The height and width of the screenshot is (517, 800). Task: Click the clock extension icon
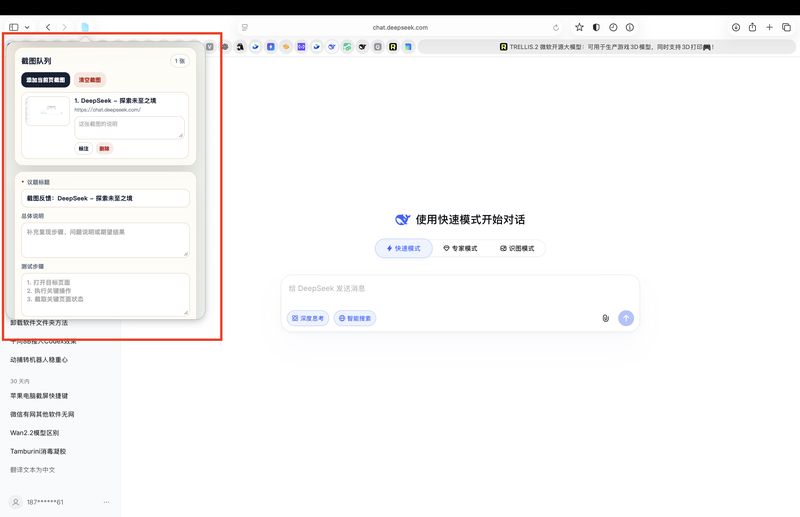(x=613, y=27)
